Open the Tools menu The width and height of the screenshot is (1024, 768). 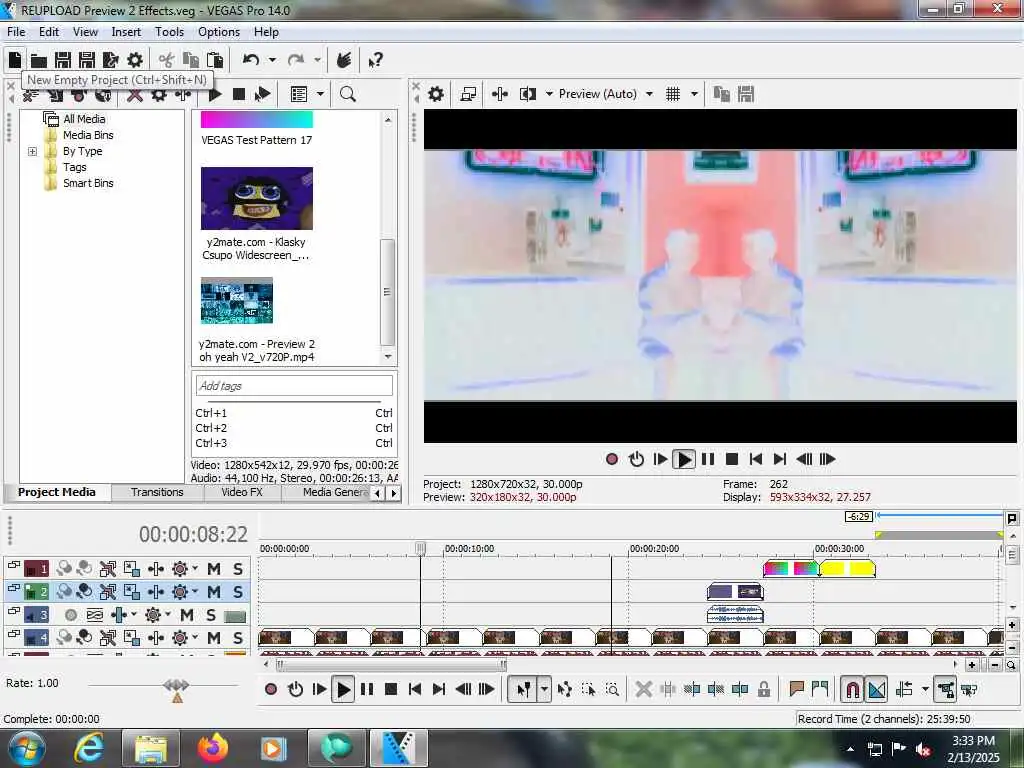[169, 32]
